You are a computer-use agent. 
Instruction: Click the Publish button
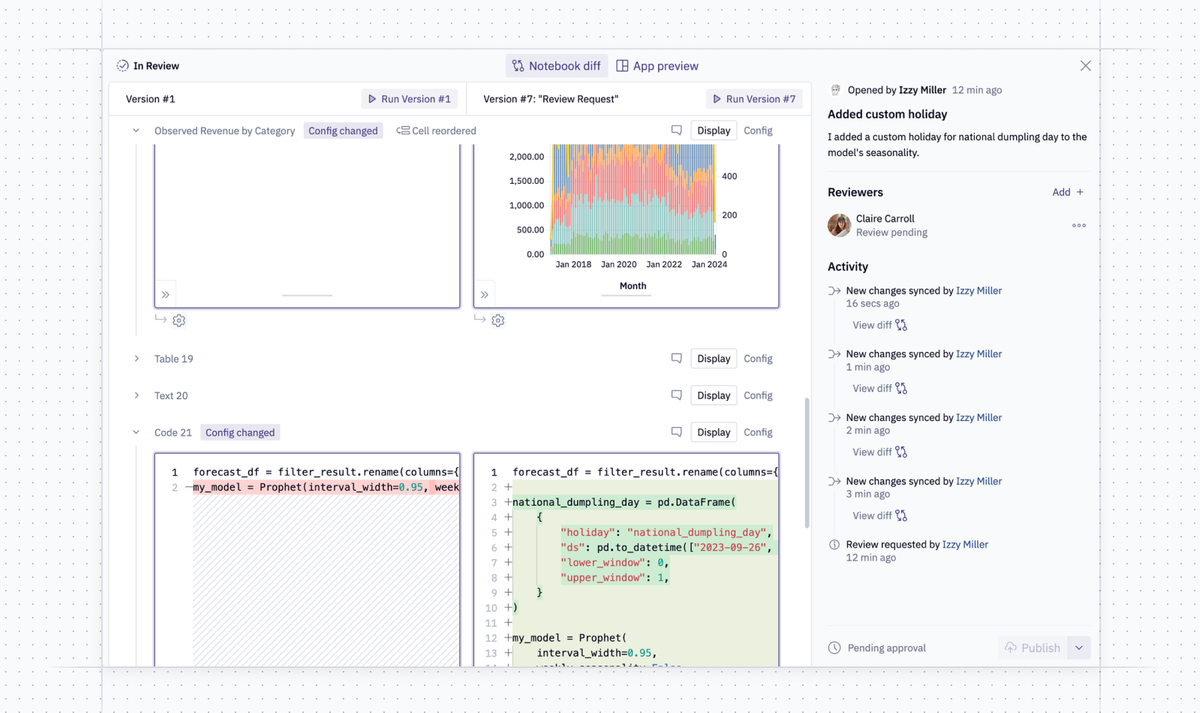pos(1032,648)
